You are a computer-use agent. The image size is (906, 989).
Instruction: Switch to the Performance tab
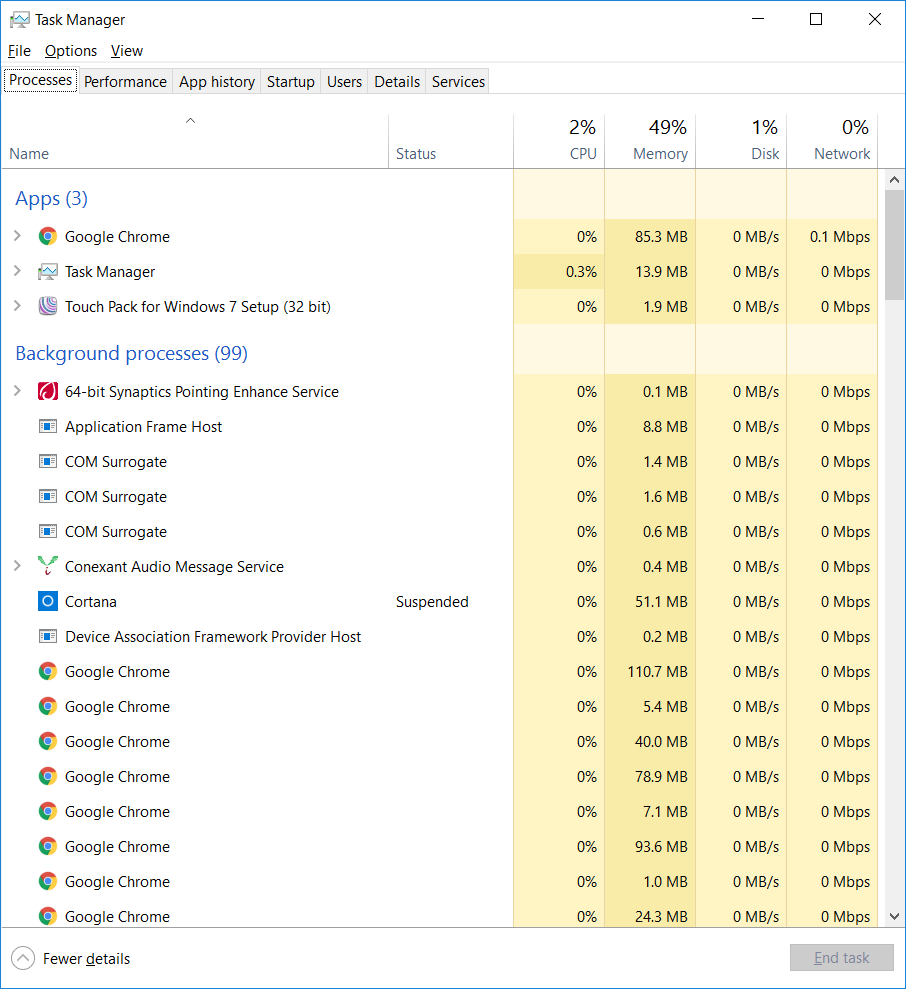125,82
